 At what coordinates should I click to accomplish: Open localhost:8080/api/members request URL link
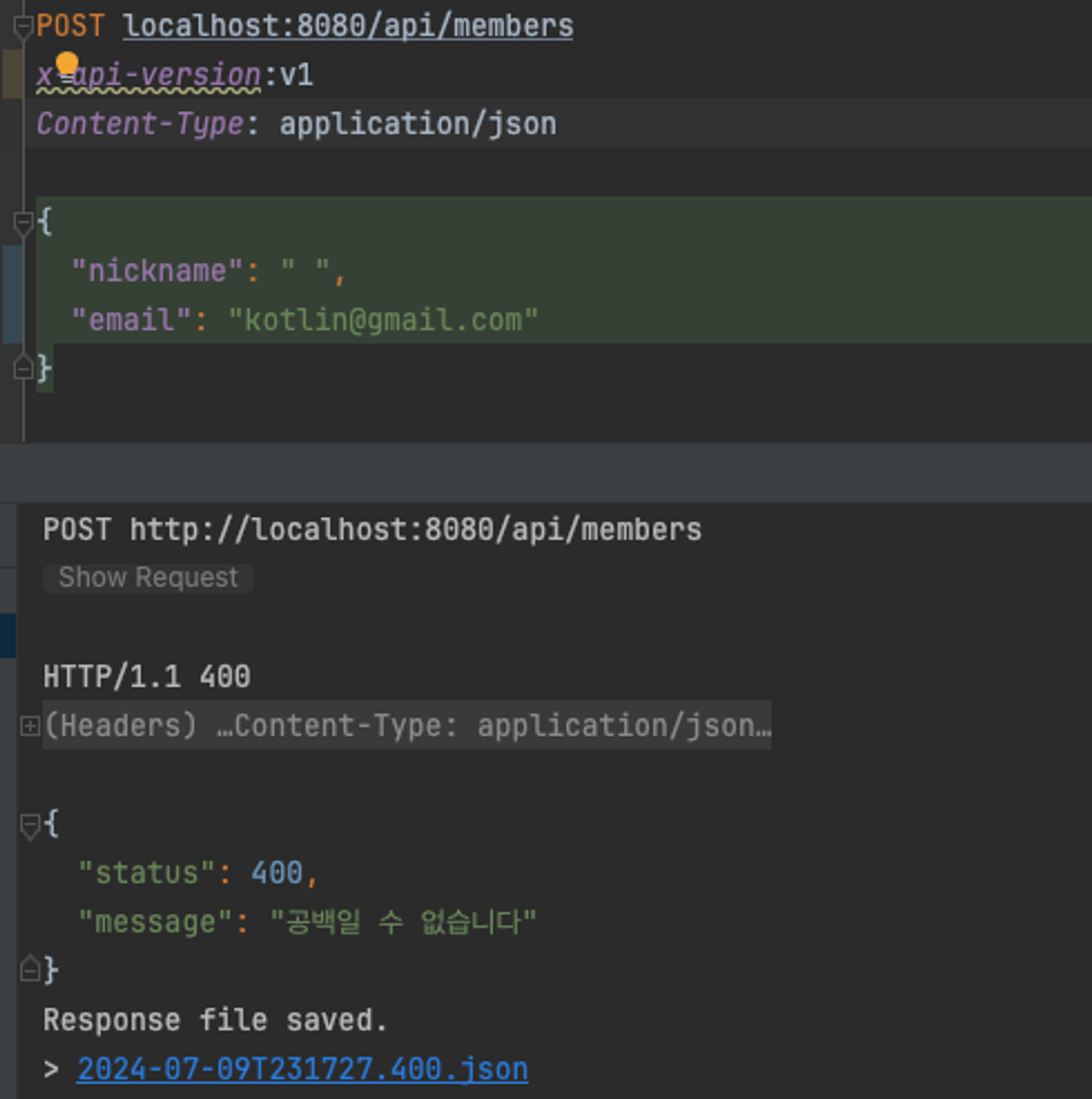tap(347, 26)
